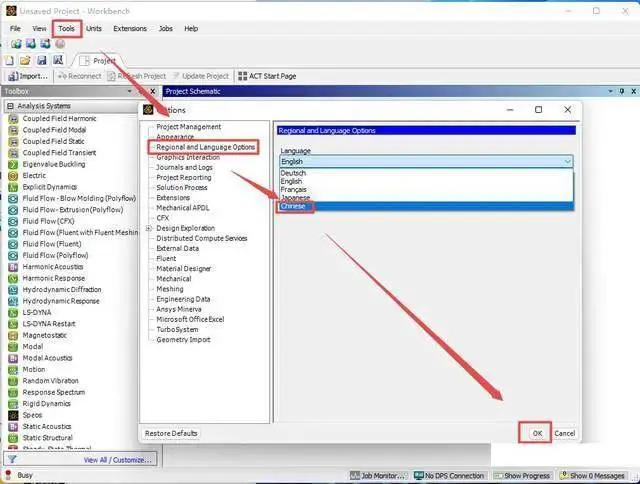Open the Tools menu
This screenshot has width=640, height=484.
(x=67, y=29)
